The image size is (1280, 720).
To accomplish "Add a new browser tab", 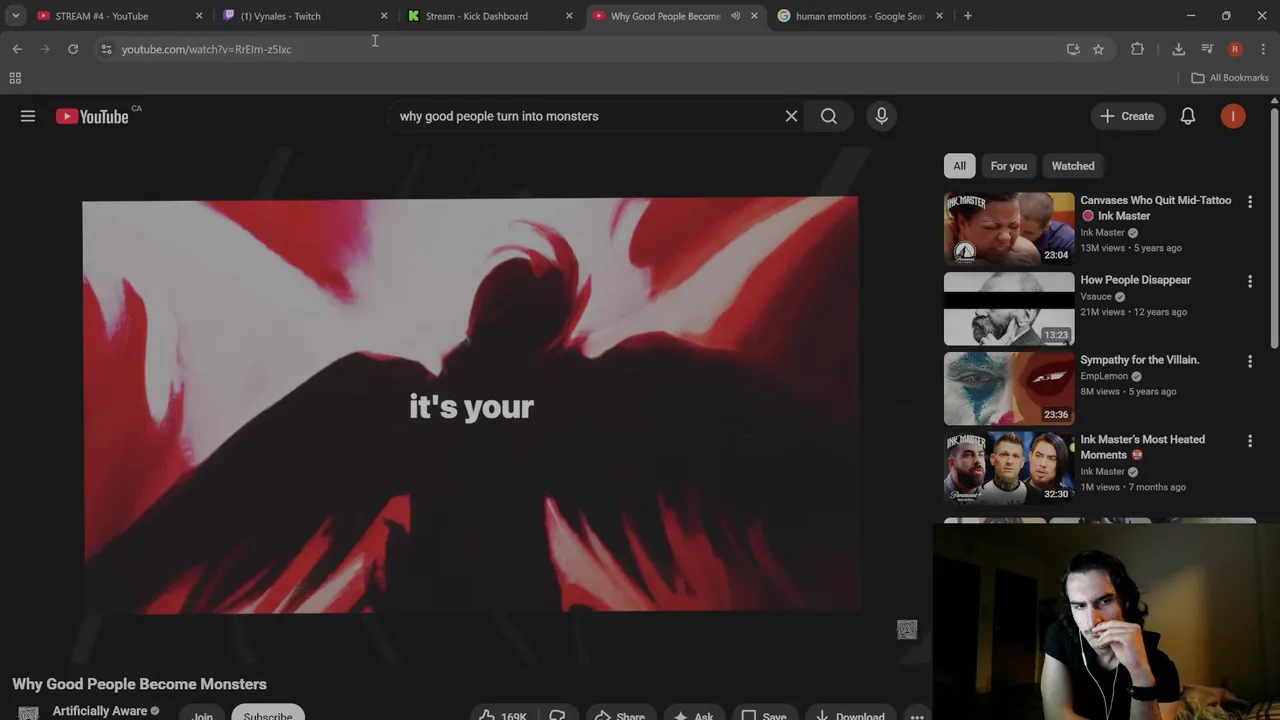I will 967,16.
